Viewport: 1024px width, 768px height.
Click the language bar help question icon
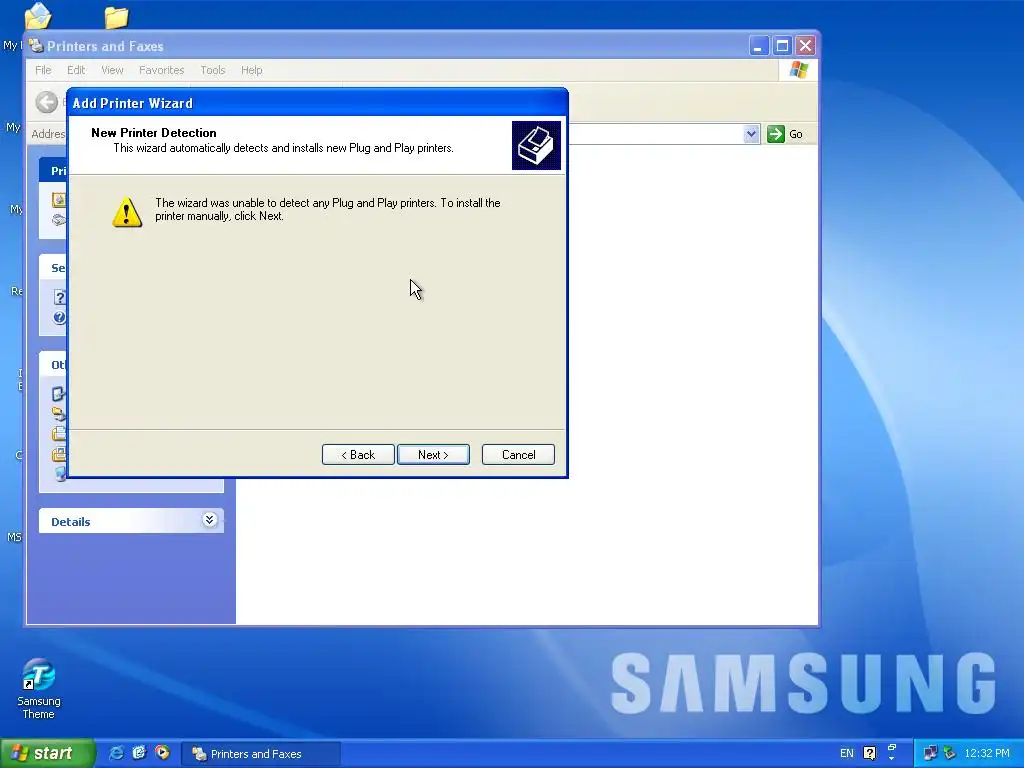pyautogui.click(x=869, y=754)
